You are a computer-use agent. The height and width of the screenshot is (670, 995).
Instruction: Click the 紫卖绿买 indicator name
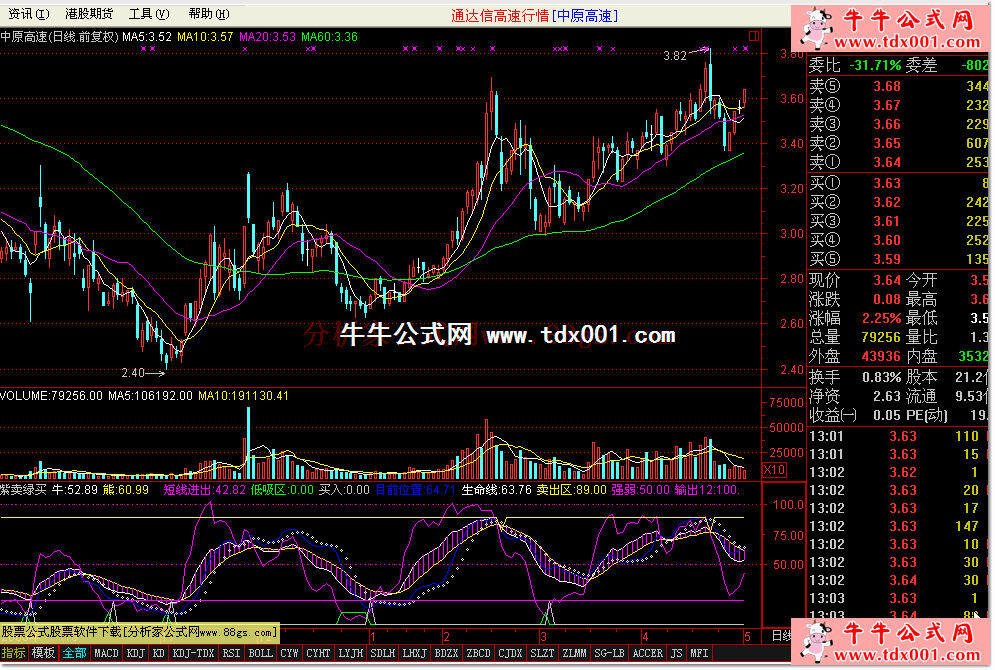point(23,490)
